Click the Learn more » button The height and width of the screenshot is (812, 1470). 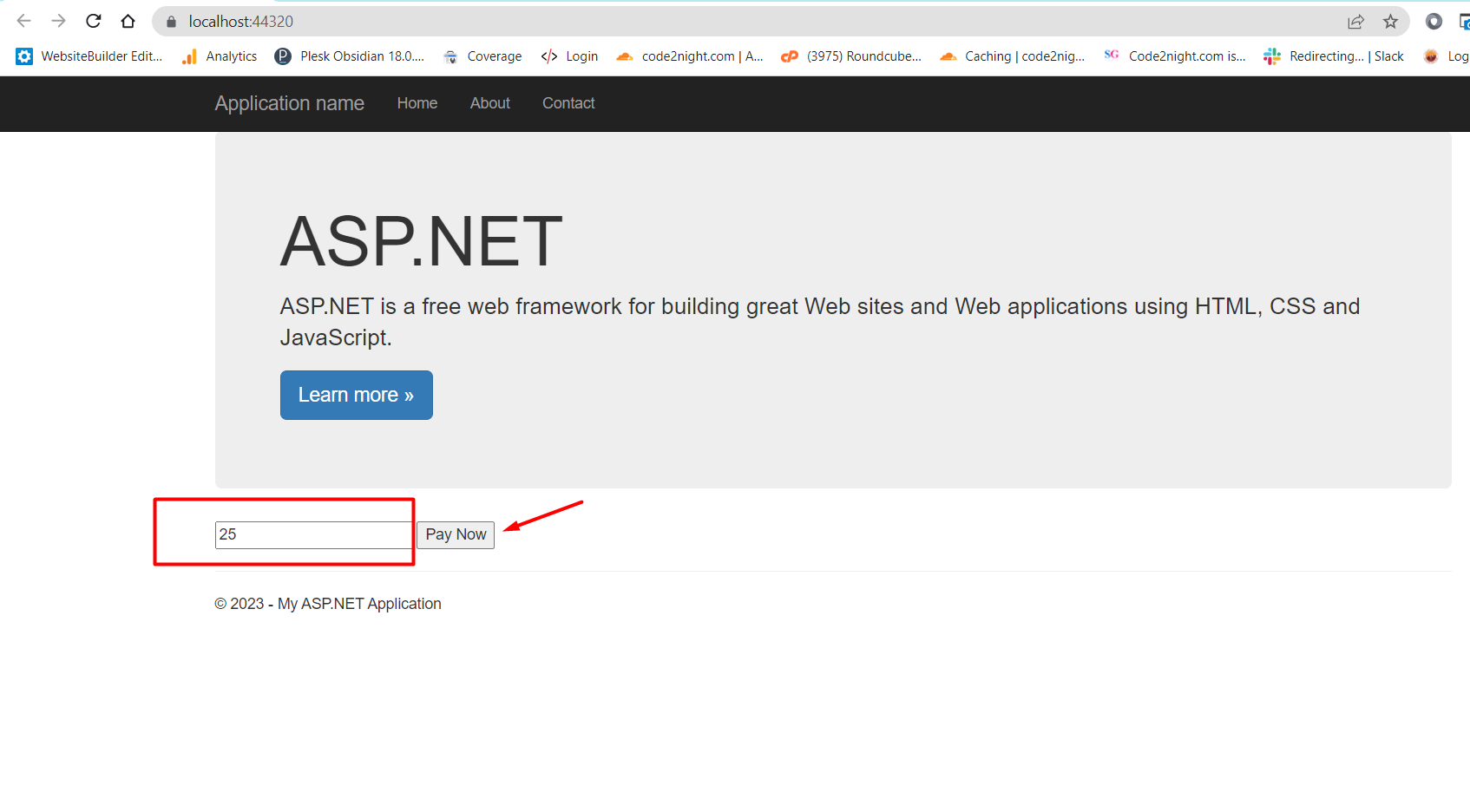point(357,396)
